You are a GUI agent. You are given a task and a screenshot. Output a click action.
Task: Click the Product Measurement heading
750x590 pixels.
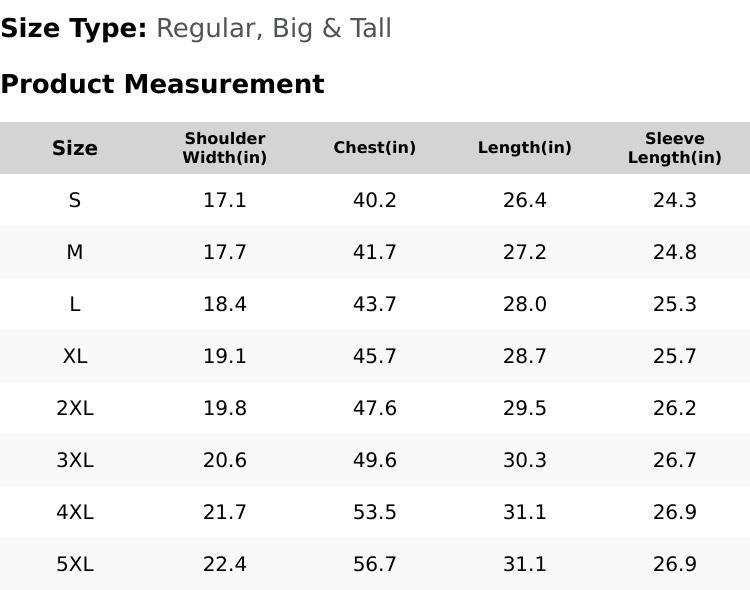tap(162, 84)
